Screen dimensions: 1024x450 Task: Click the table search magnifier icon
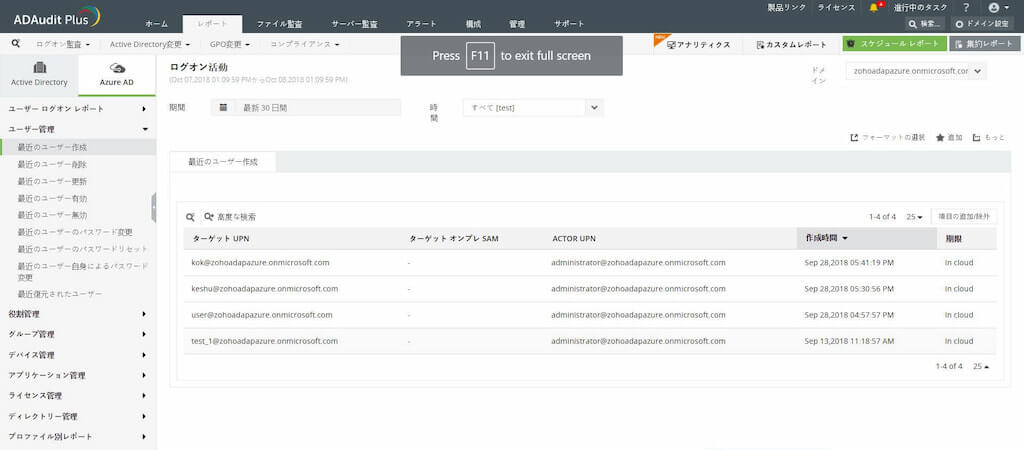(190, 217)
